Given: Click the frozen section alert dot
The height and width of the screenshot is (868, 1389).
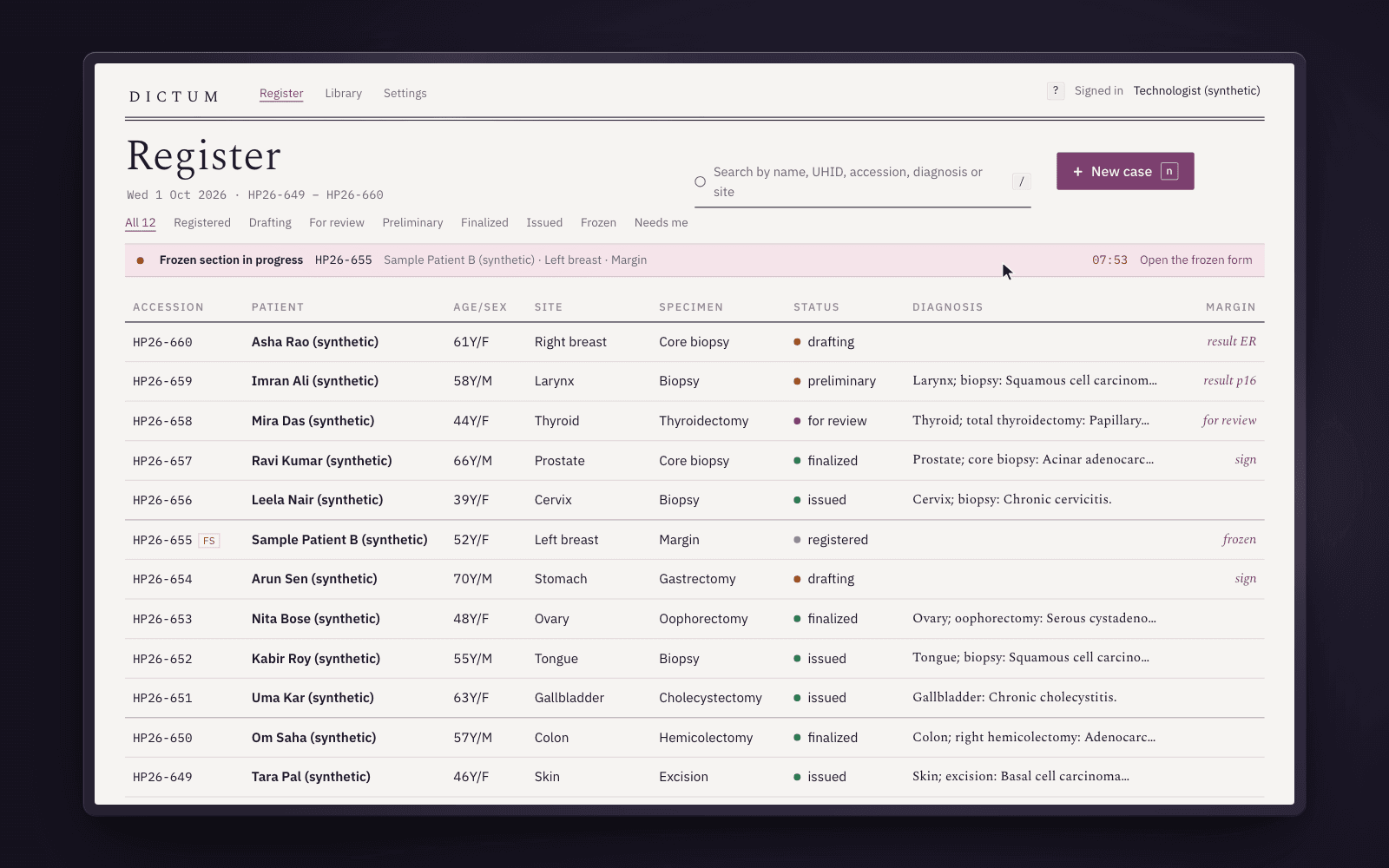Looking at the screenshot, I should [141, 260].
